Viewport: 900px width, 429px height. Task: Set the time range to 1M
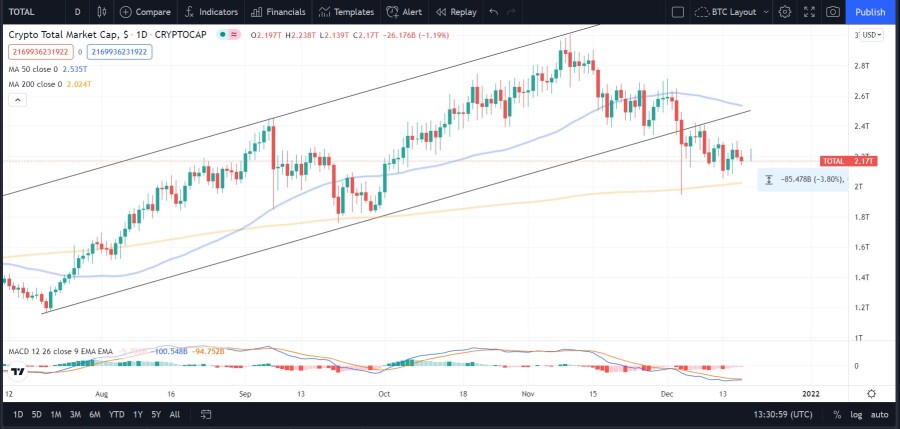tap(56, 414)
